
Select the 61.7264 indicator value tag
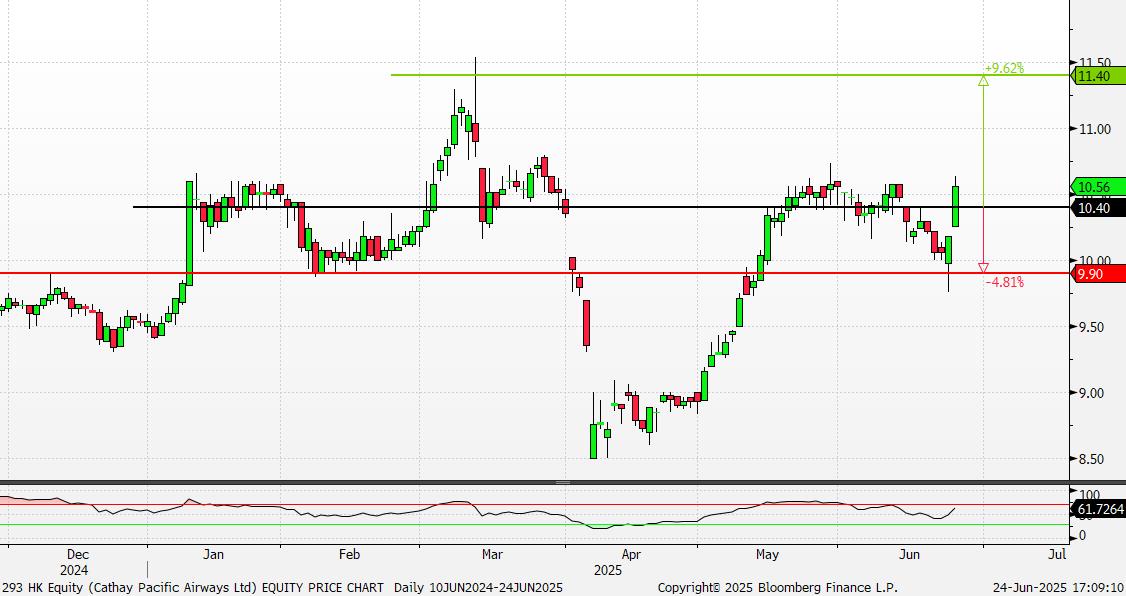point(1098,510)
